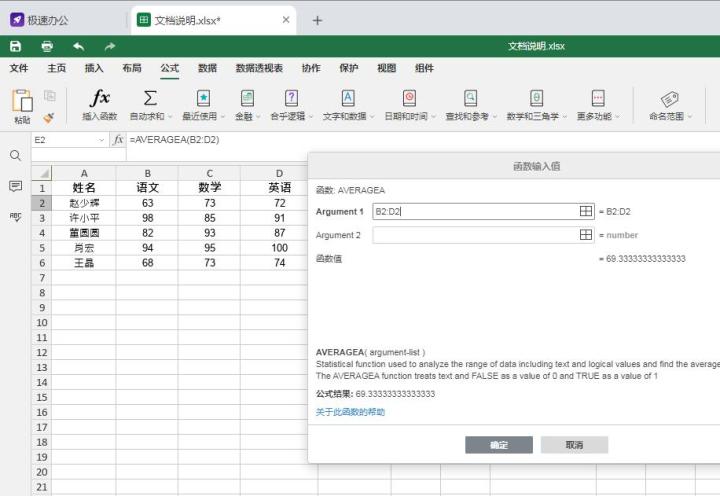Image resolution: width=720 pixels, height=496 pixels.
Task: Expand the text and data dropdown arrow
Action: tap(372, 117)
